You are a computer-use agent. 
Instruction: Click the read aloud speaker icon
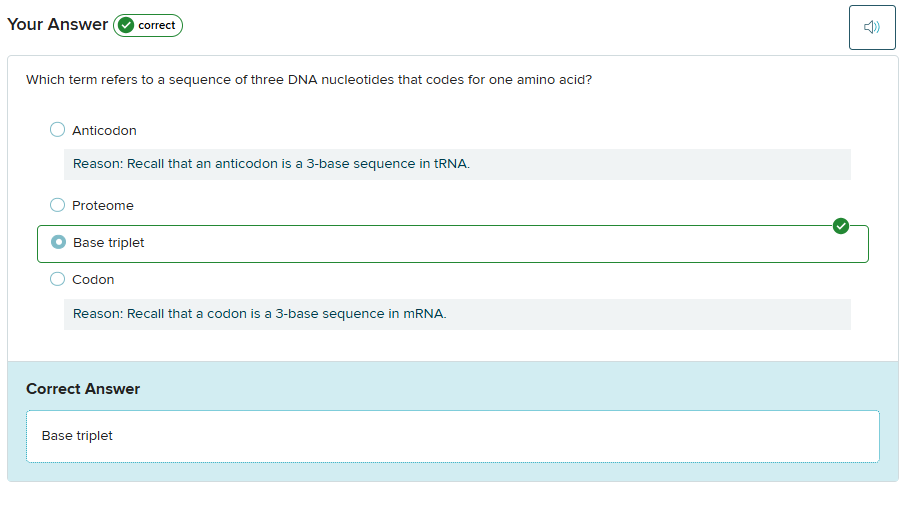click(x=871, y=27)
